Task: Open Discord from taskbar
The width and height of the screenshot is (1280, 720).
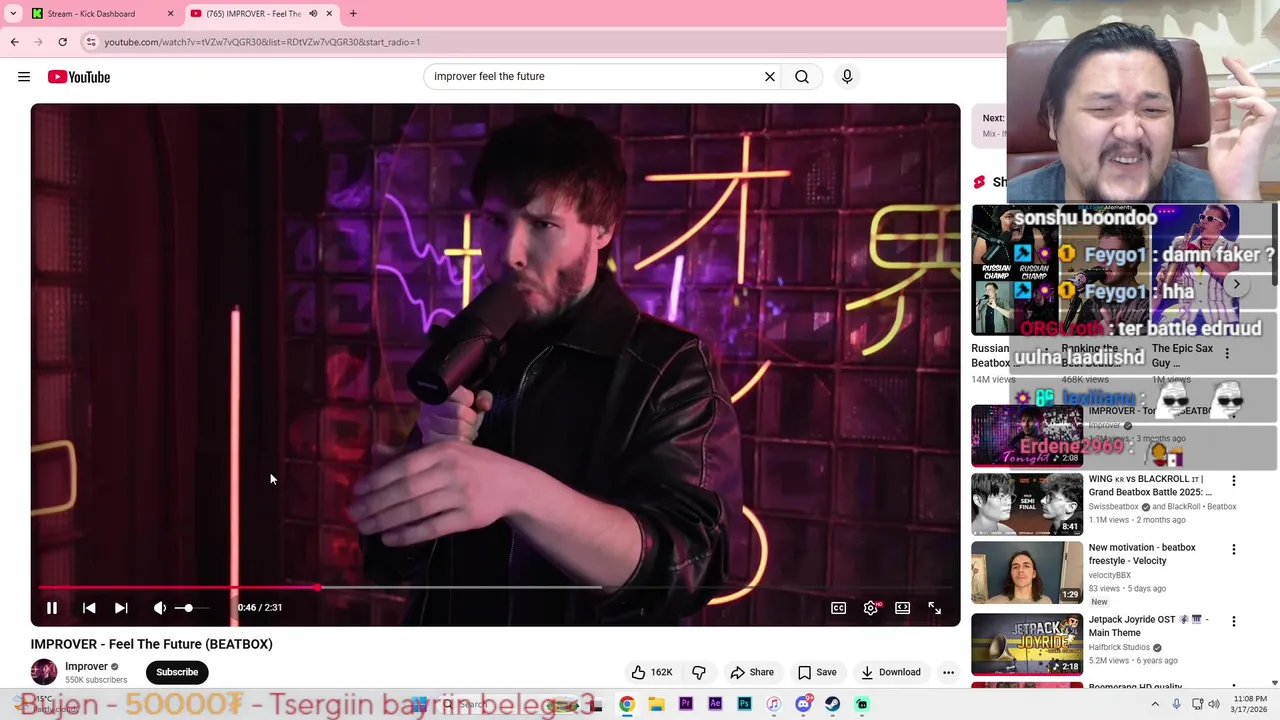Action: point(803,704)
